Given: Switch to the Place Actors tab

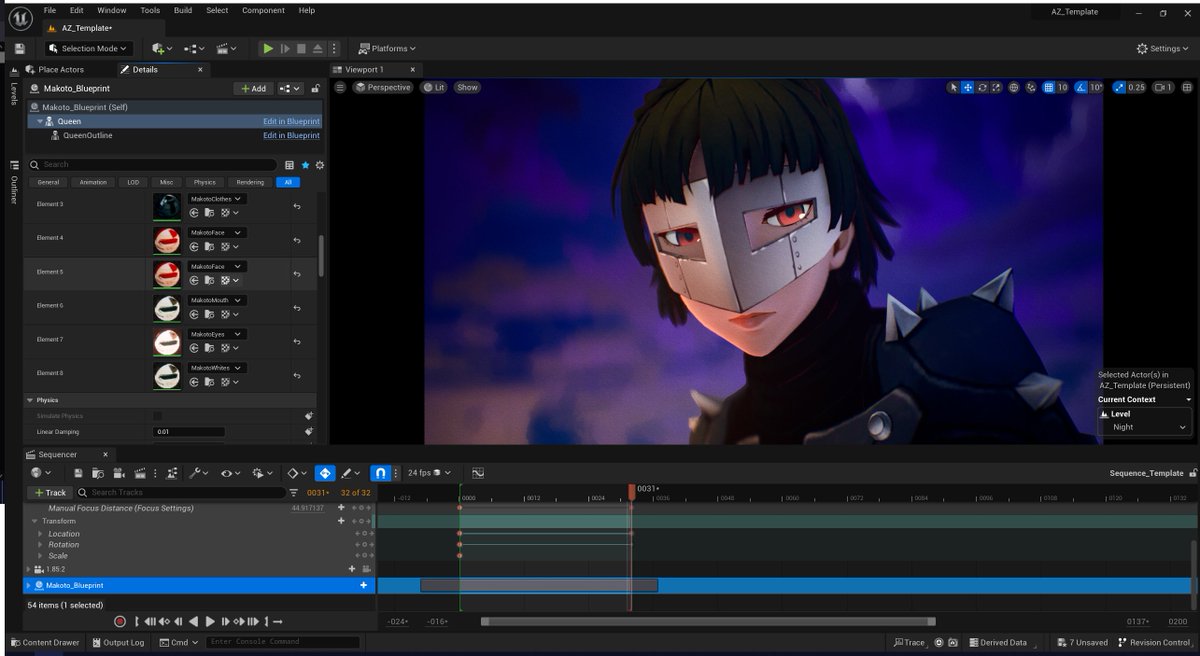Looking at the screenshot, I should coord(54,69).
